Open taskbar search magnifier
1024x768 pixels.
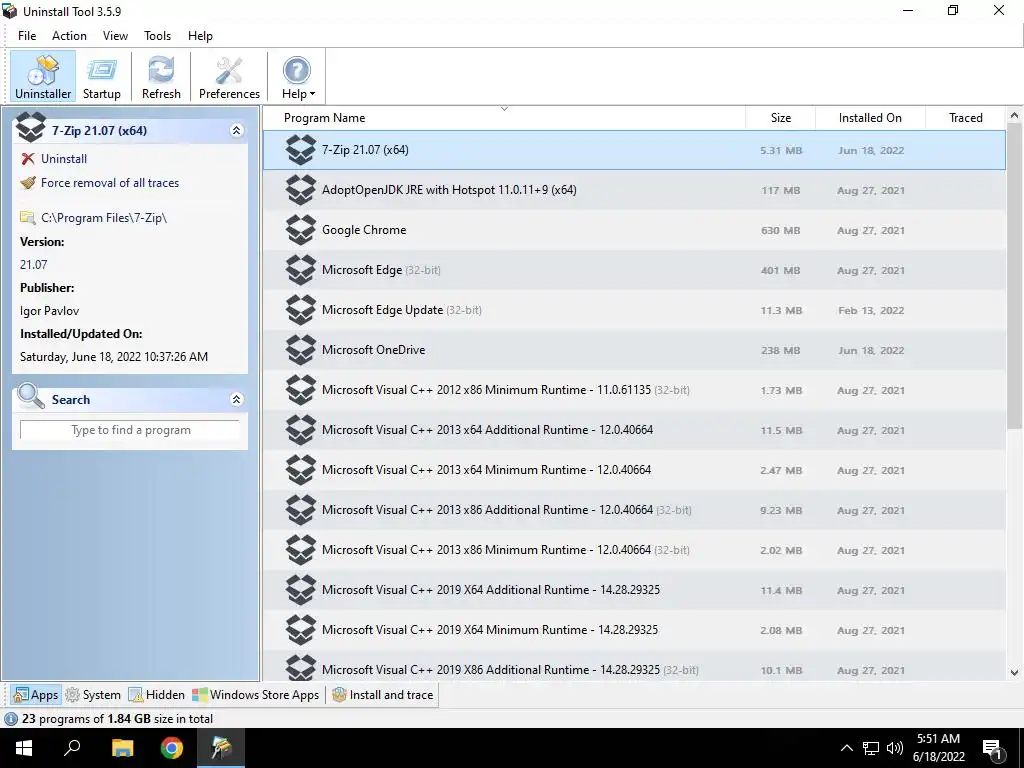pos(72,748)
